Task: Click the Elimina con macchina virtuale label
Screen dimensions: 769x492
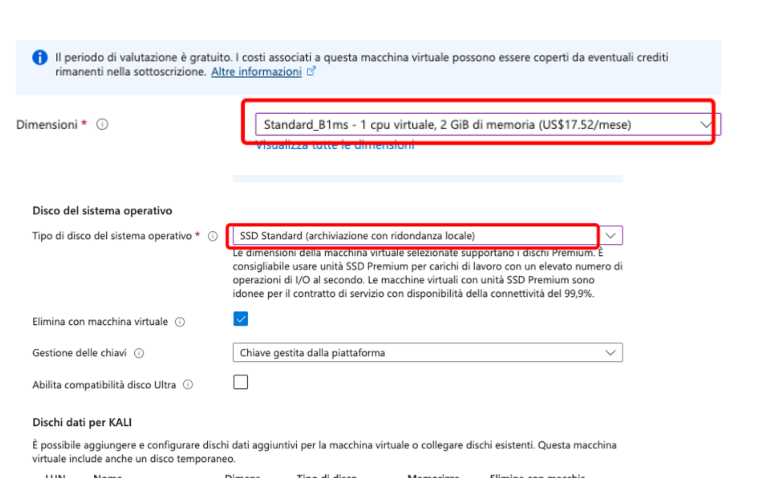Action: pyautogui.click(x=101, y=322)
